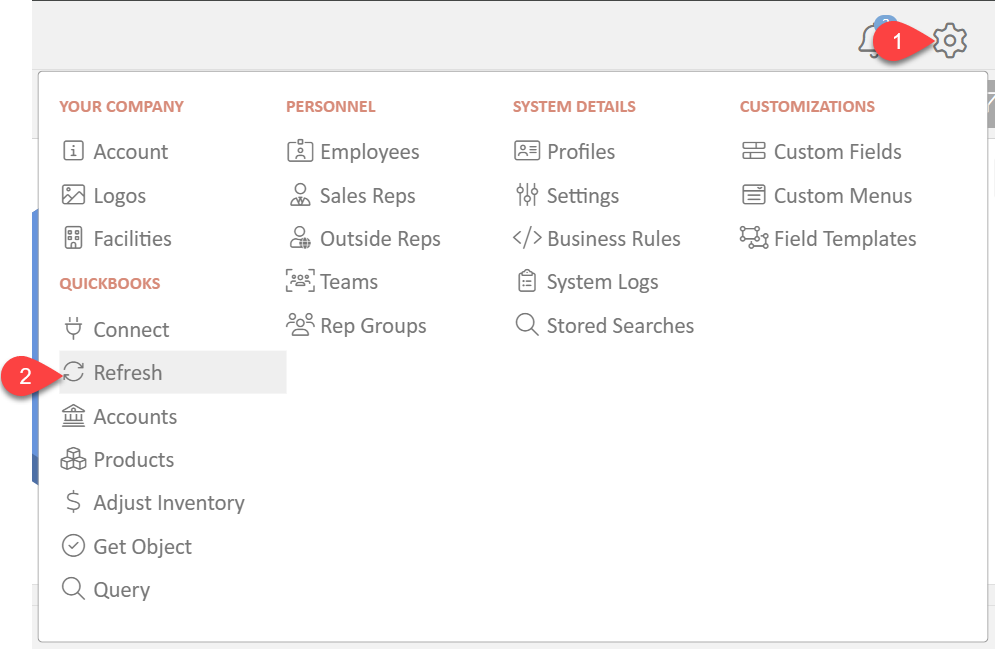Click the Refresh circular arrows icon
This screenshot has height=649, width=995.
coord(74,372)
